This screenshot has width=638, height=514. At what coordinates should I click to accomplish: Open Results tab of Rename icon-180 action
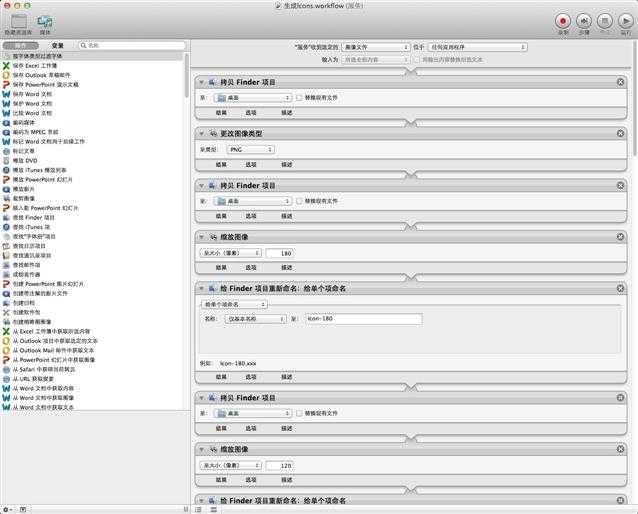tap(221, 377)
